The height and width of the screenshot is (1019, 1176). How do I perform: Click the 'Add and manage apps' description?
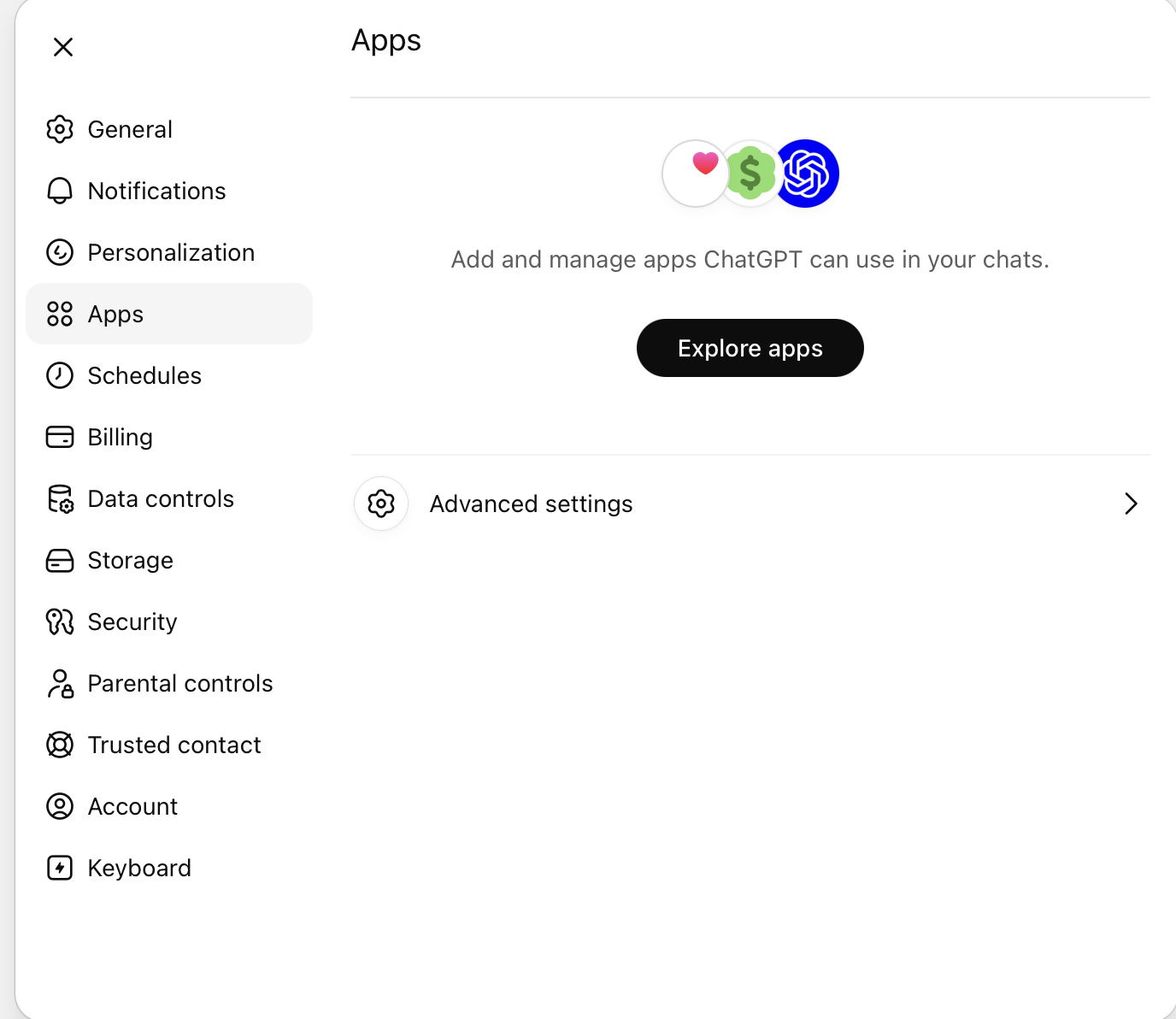pyautogui.click(x=750, y=259)
